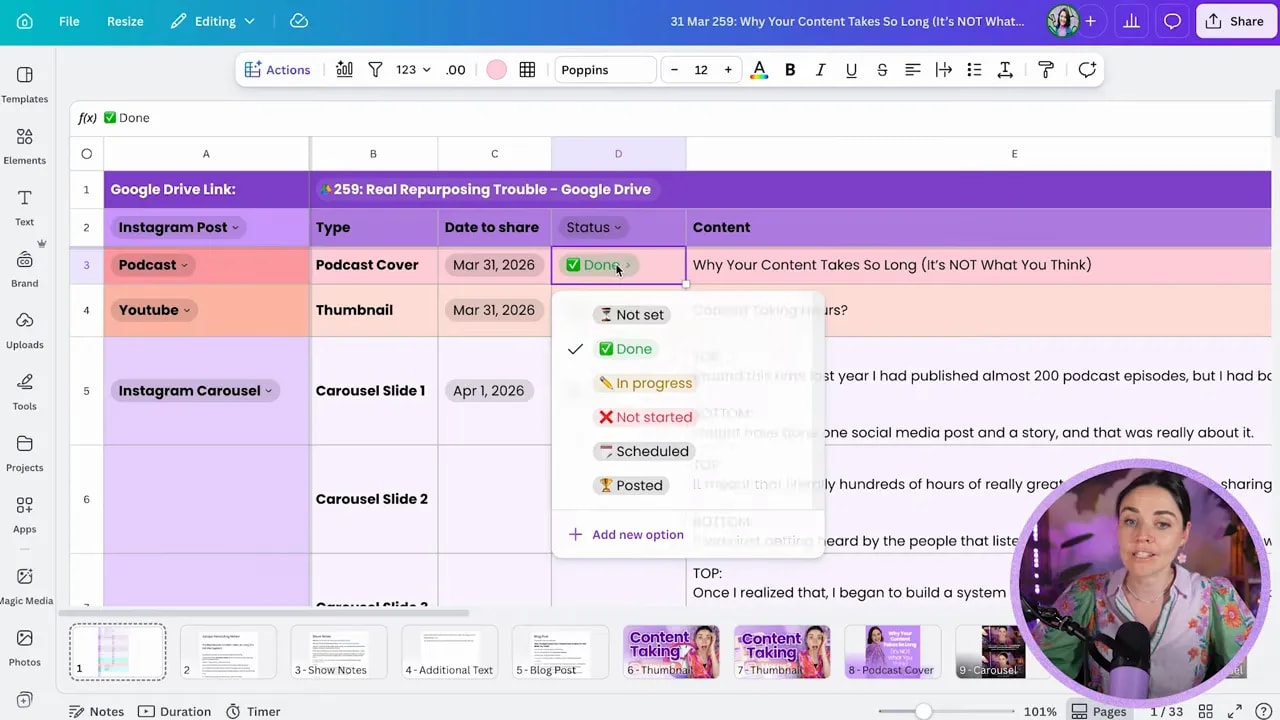
Task: Open the Youtube chip dropdown
Action: point(154,310)
